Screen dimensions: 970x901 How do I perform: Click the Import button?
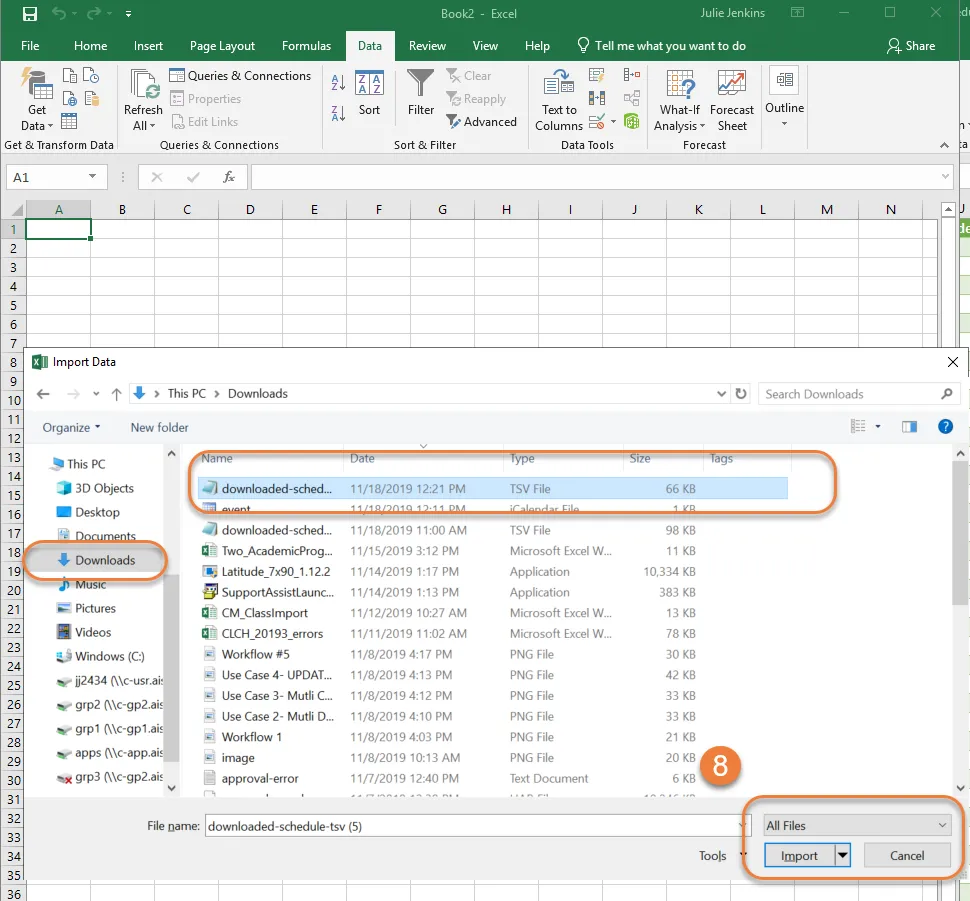pyautogui.click(x=799, y=855)
